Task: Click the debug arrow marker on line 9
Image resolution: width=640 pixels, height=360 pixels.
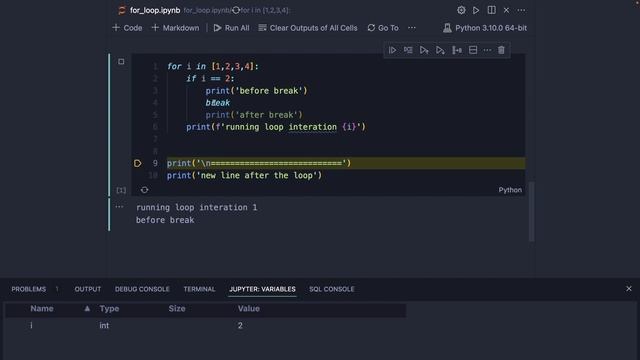Action: (x=138, y=163)
